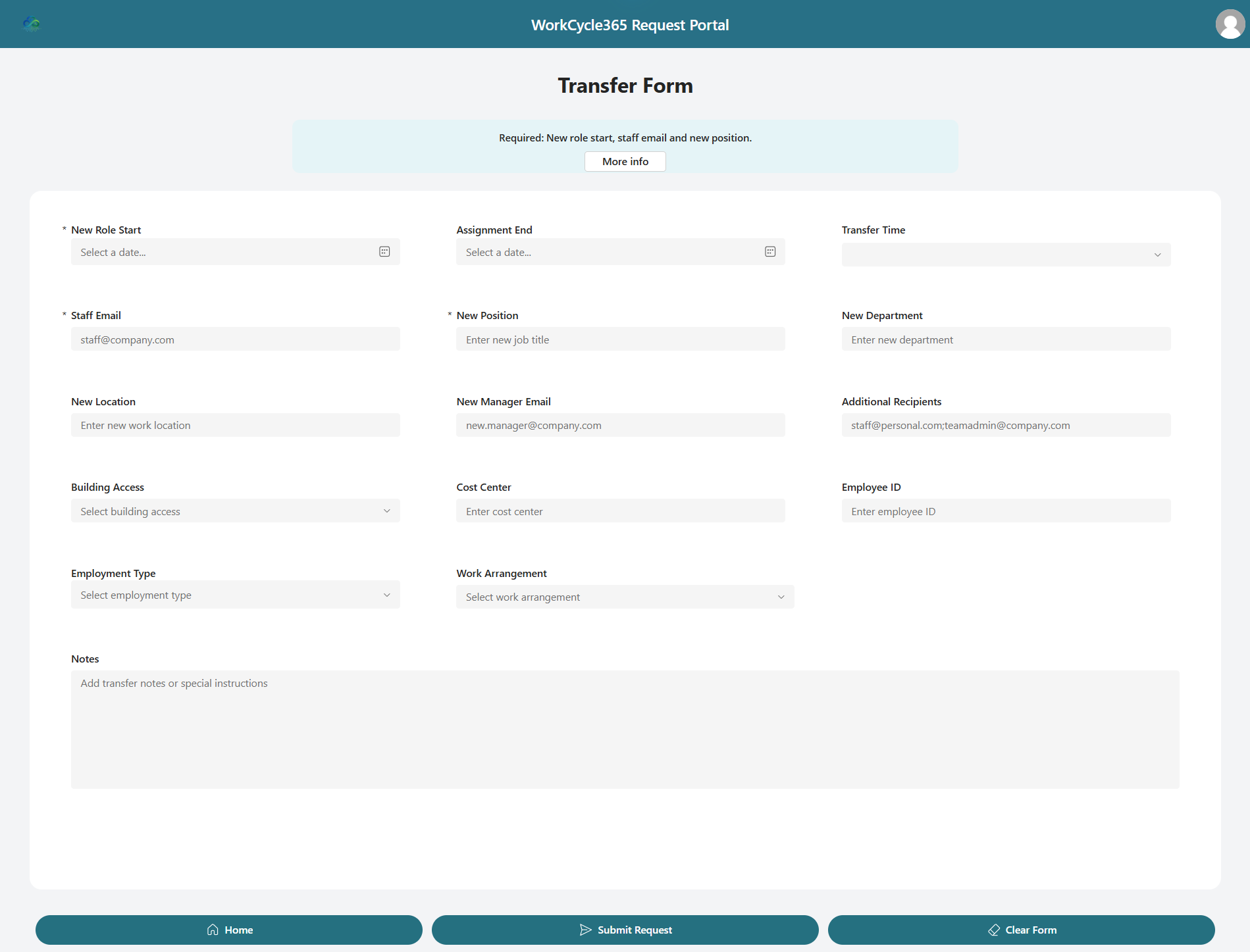The width and height of the screenshot is (1250, 952).
Task: Click the required fields notice text
Action: 625,138
